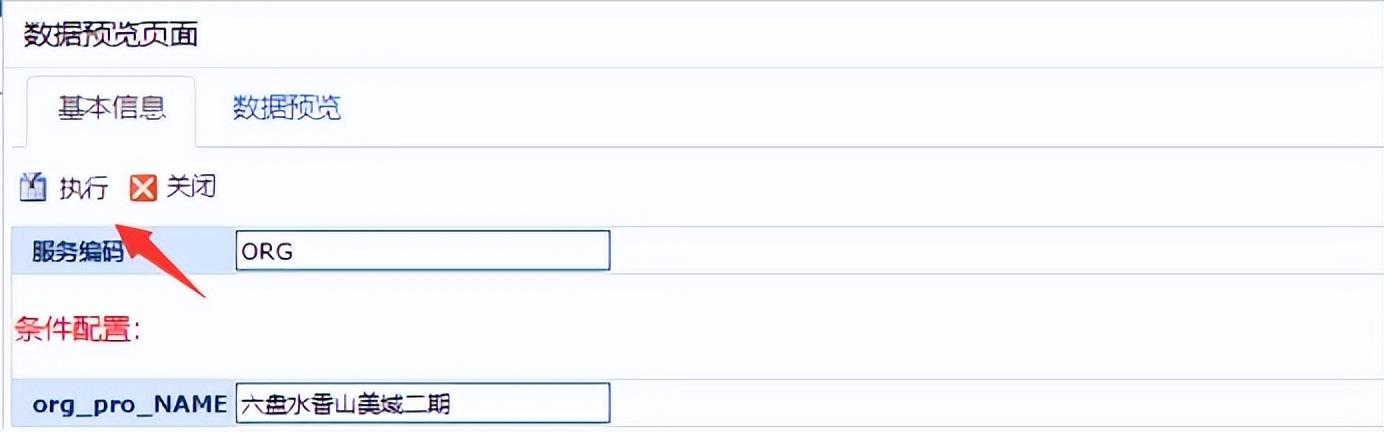Click the 服务编码 field label
This screenshot has height=432, width=1384.
tap(78, 252)
